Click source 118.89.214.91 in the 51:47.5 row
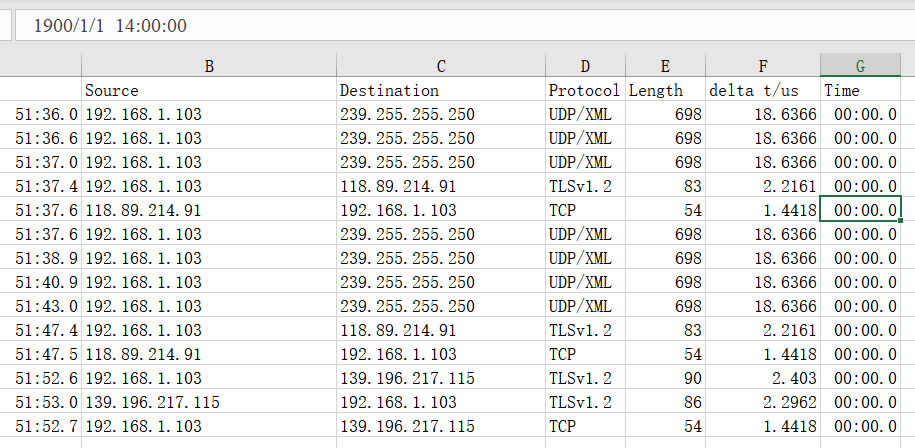Viewport: 915px width, 448px height. click(209, 354)
